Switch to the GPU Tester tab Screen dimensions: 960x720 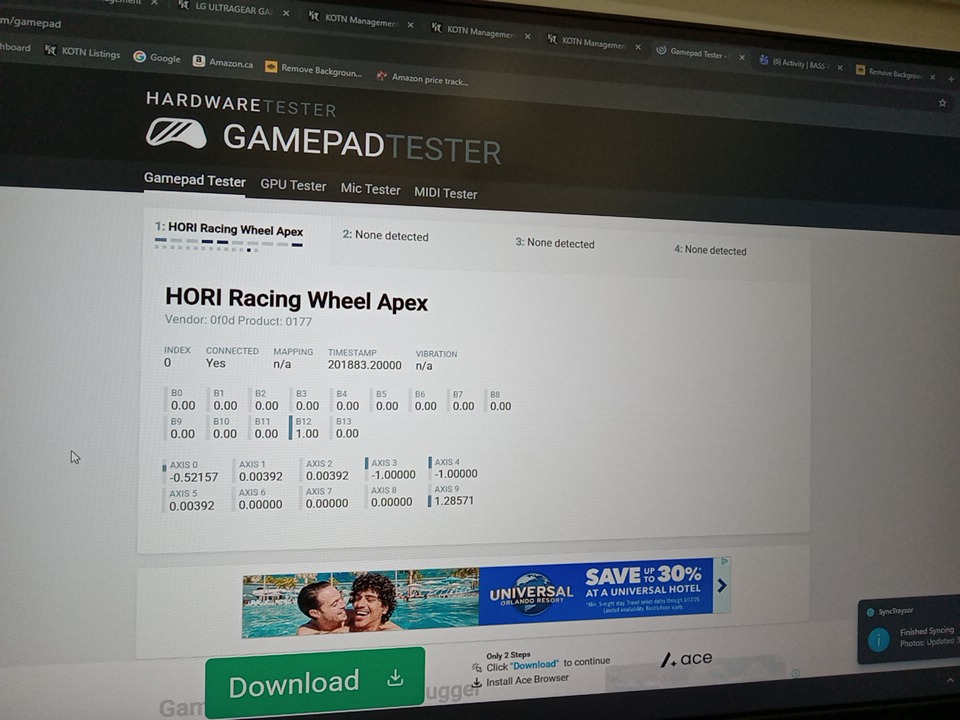coord(293,185)
